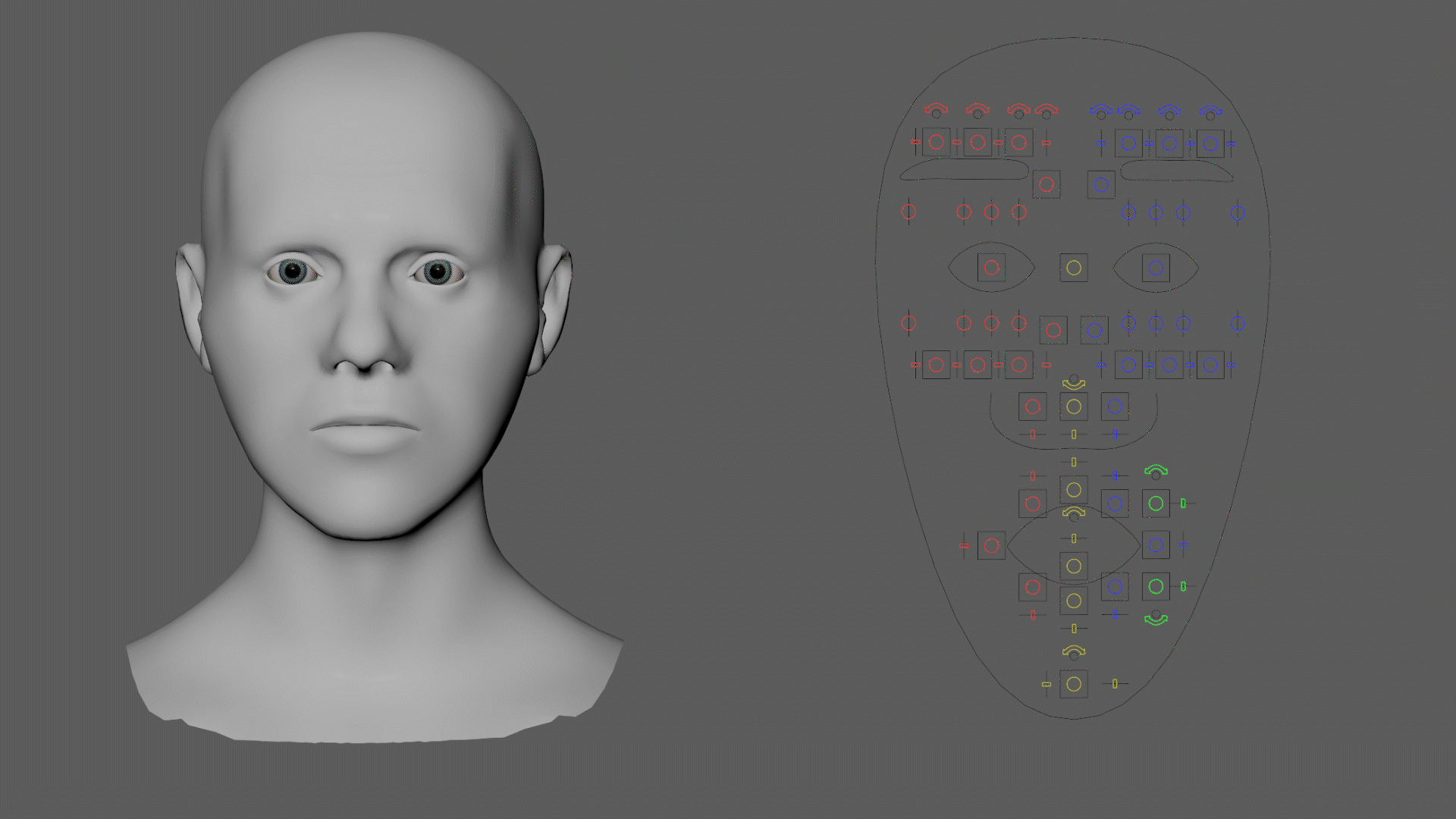Select red control at left mouth corner
This screenshot has height=819, width=1456.
(x=991, y=545)
